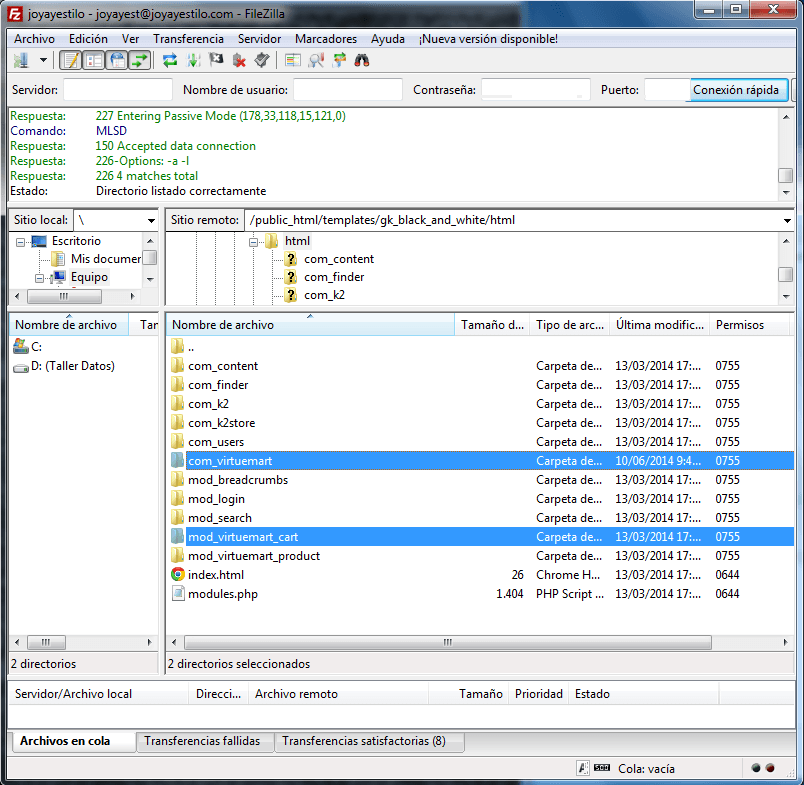Open the Sitio local path dropdown
This screenshot has width=804, height=785.
(151, 220)
